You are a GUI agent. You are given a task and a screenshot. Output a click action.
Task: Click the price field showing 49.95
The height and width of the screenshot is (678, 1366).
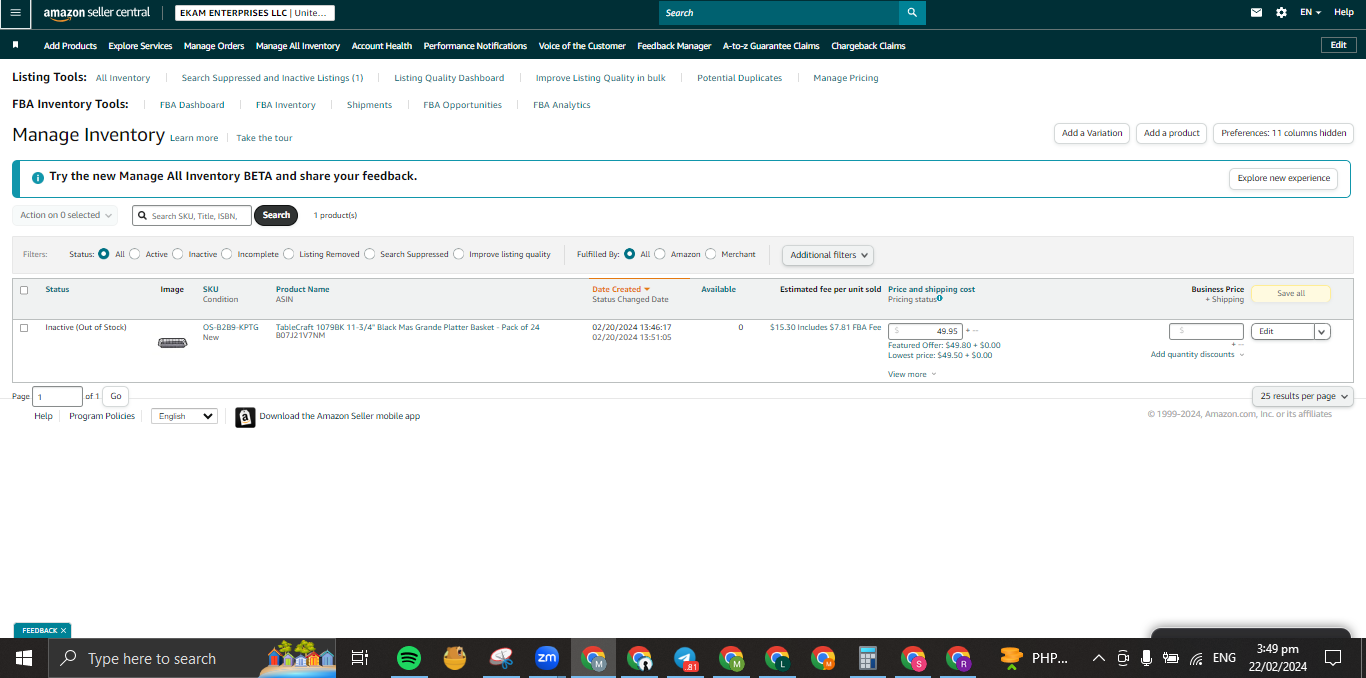925,331
